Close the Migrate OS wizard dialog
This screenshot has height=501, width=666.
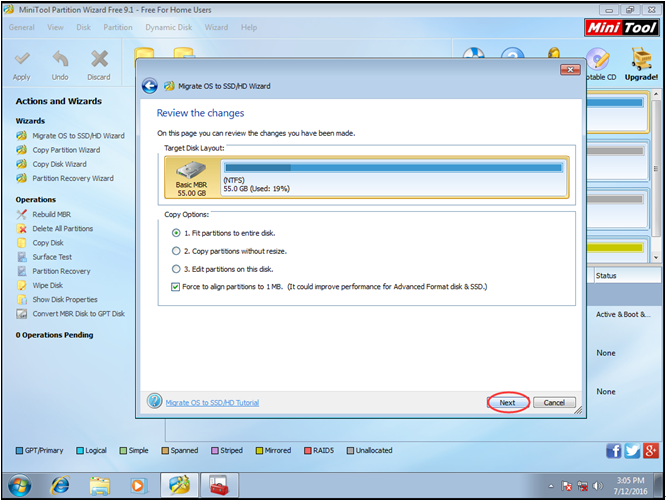(x=570, y=69)
